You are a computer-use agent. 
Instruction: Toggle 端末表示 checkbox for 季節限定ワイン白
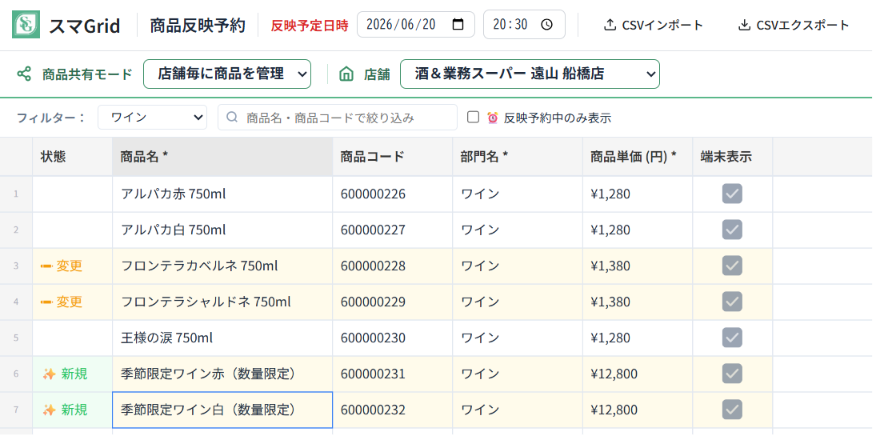click(x=732, y=410)
